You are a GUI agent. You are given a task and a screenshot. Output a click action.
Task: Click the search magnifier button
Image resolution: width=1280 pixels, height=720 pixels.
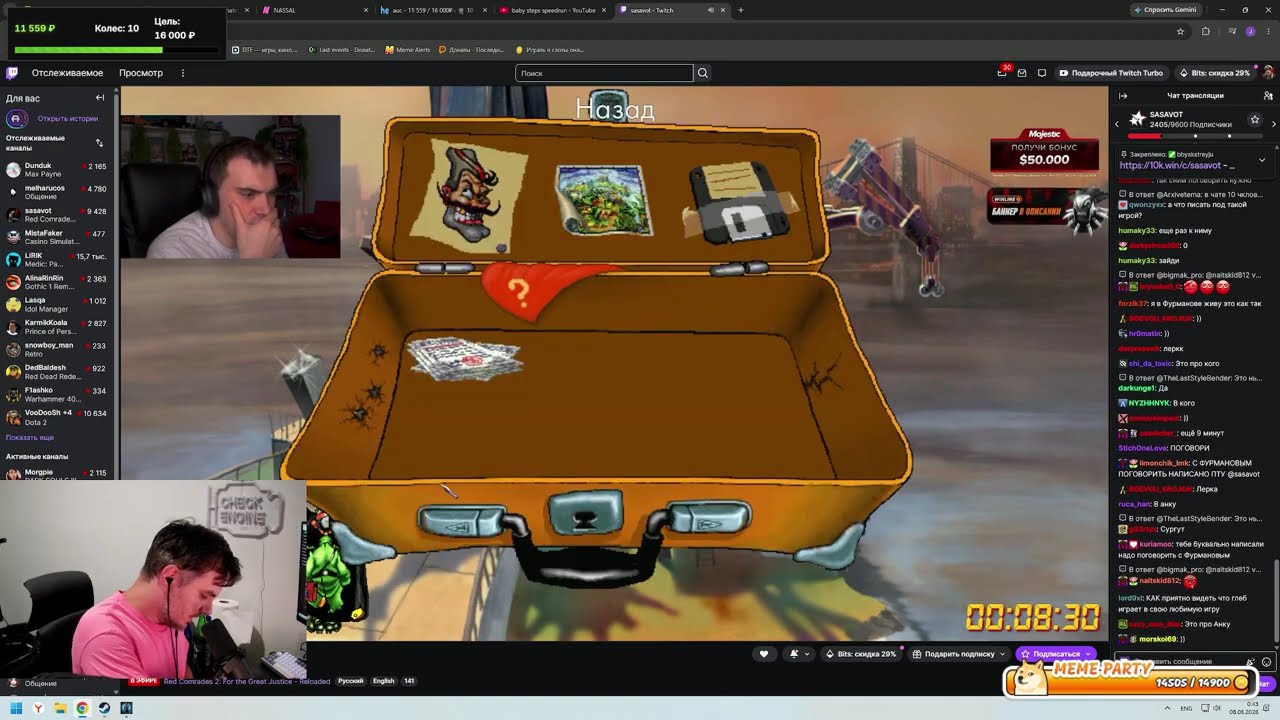703,73
